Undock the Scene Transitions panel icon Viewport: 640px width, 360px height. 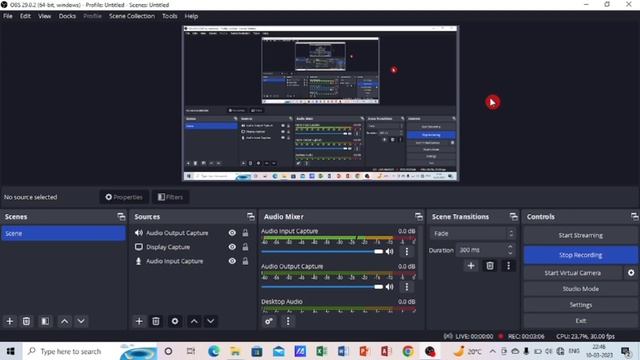pos(513,216)
